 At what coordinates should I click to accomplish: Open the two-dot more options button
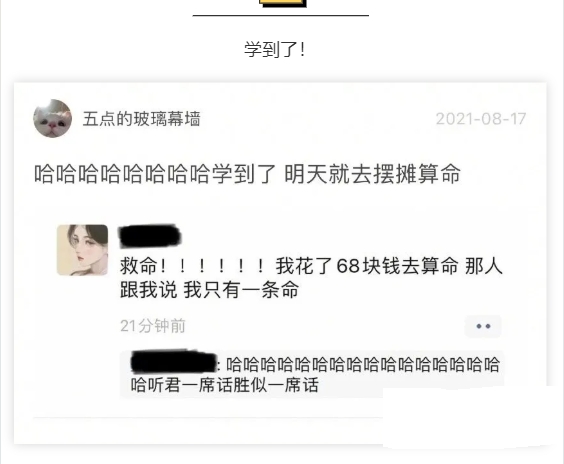[483, 326]
